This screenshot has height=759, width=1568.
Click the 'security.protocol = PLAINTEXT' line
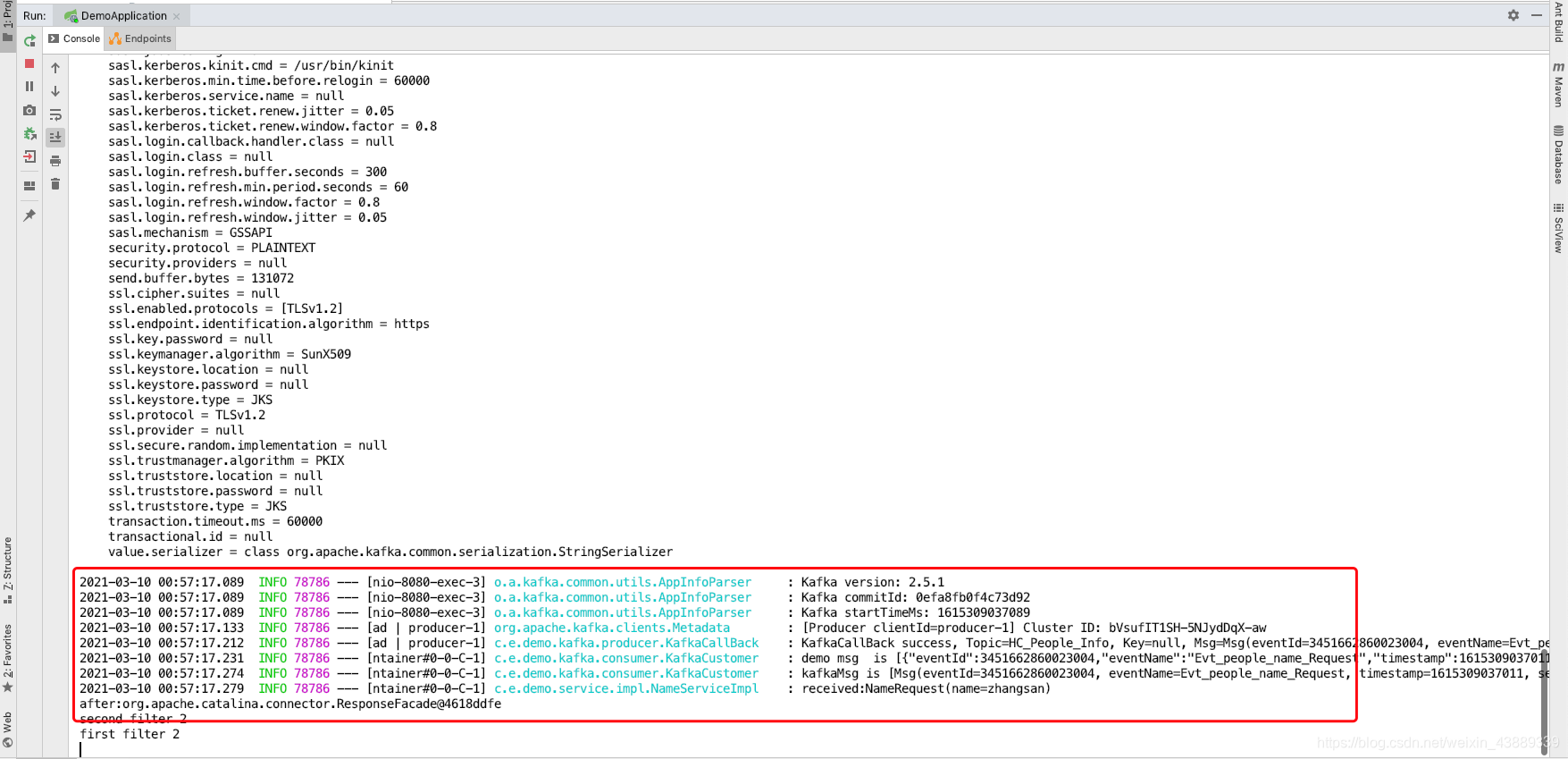(x=212, y=248)
